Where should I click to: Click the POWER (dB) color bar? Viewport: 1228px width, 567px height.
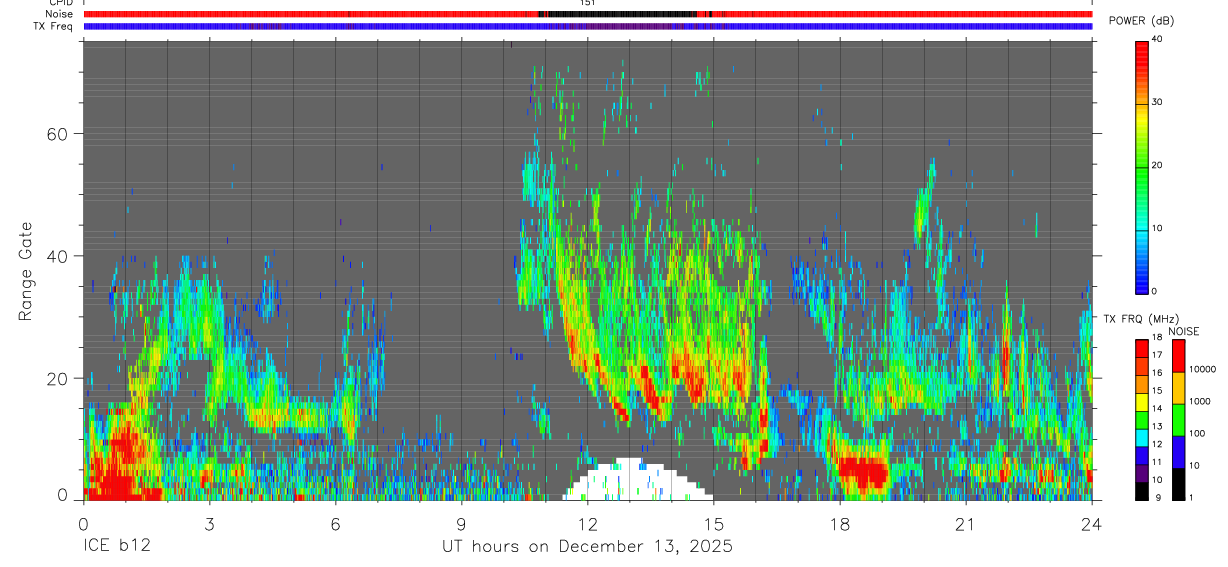click(x=1141, y=166)
